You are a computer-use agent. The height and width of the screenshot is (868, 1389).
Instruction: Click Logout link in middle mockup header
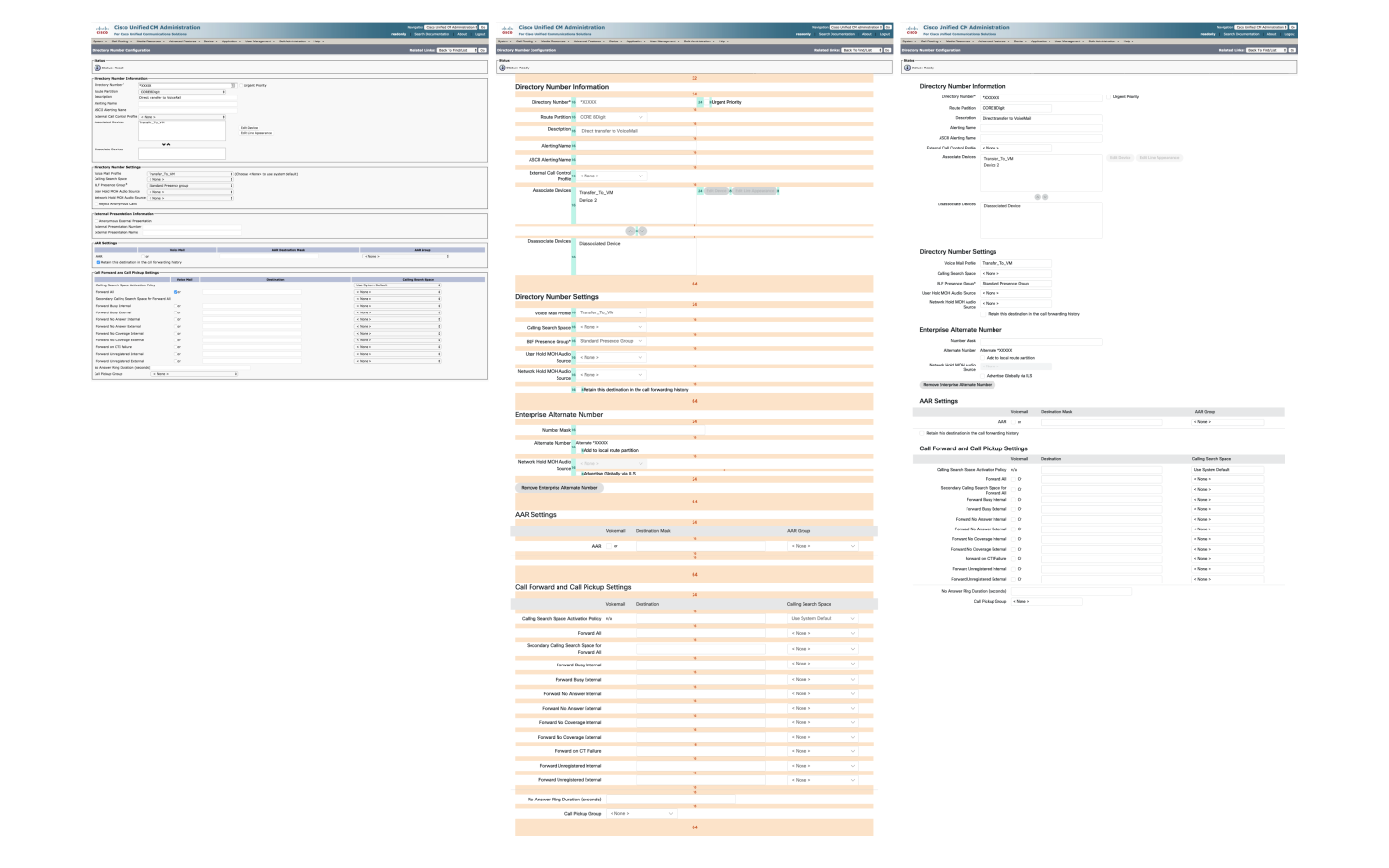(x=885, y=34)
